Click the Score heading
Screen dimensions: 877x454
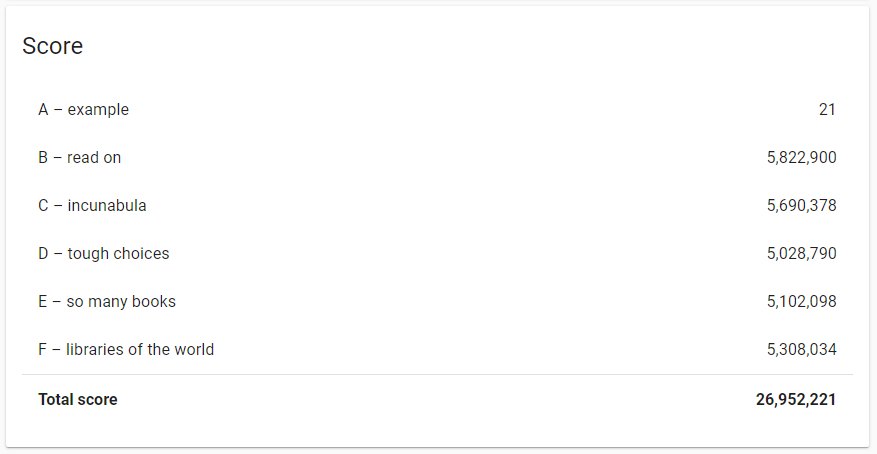(53, 46)
